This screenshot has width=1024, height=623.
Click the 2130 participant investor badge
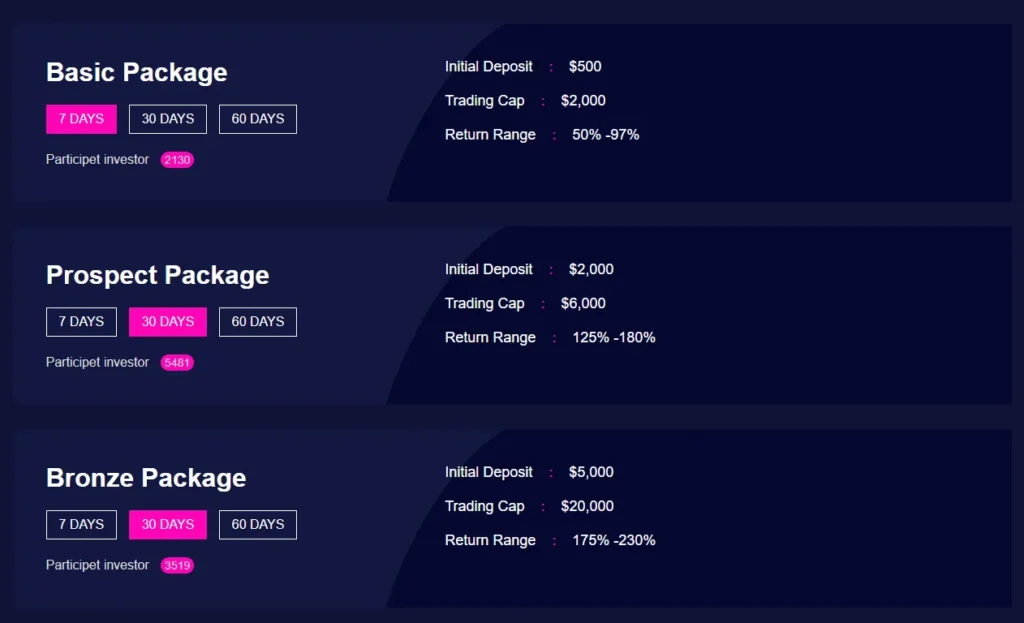click(177, 160)
